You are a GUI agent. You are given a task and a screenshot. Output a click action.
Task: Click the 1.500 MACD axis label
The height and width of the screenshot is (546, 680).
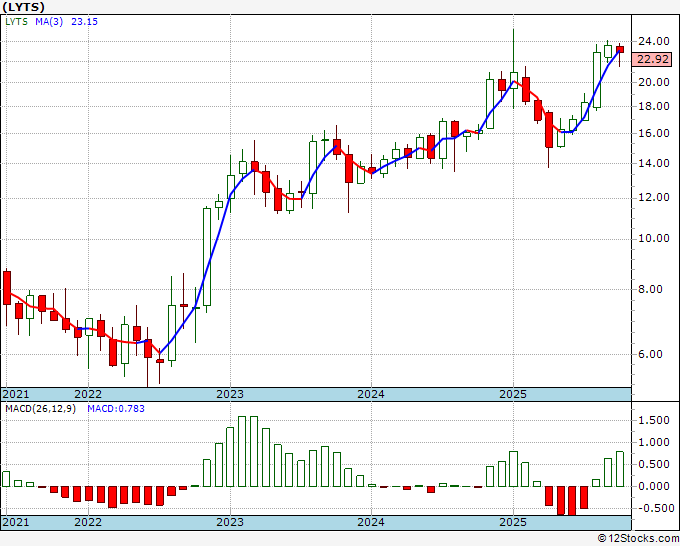pos(654,420)
